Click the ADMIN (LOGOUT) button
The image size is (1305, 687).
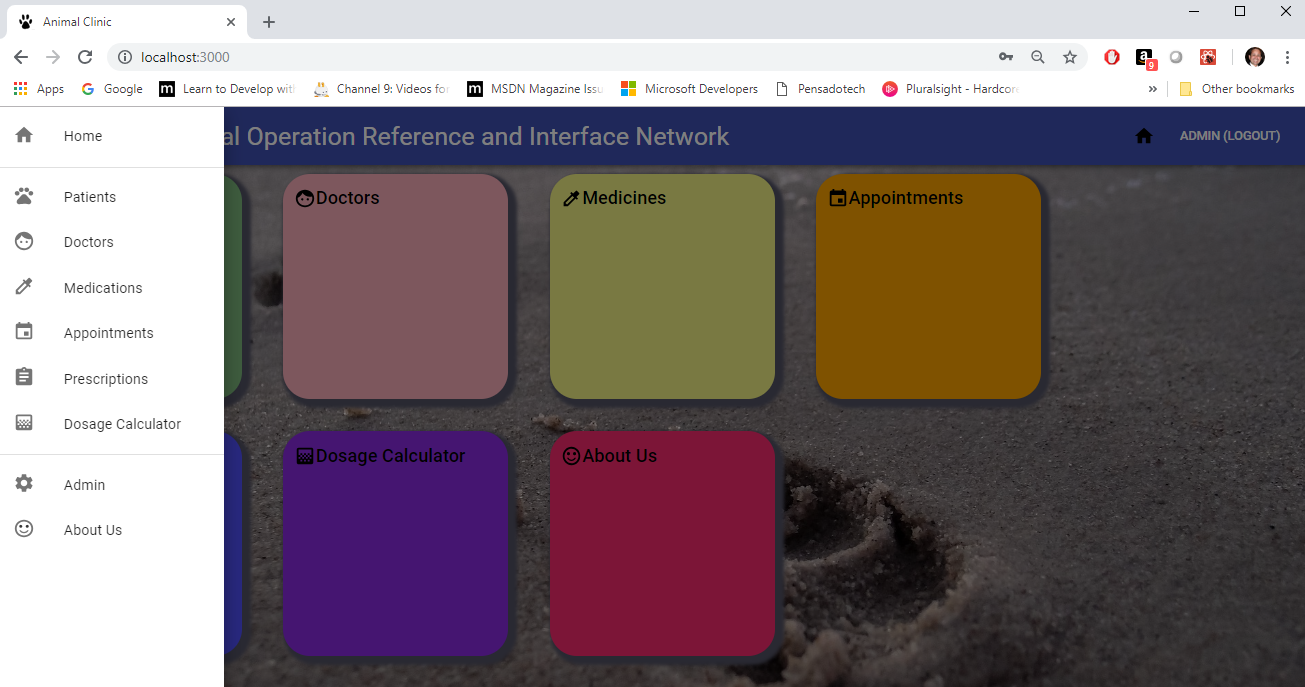pyautogui.click(x=1230, y=136)
